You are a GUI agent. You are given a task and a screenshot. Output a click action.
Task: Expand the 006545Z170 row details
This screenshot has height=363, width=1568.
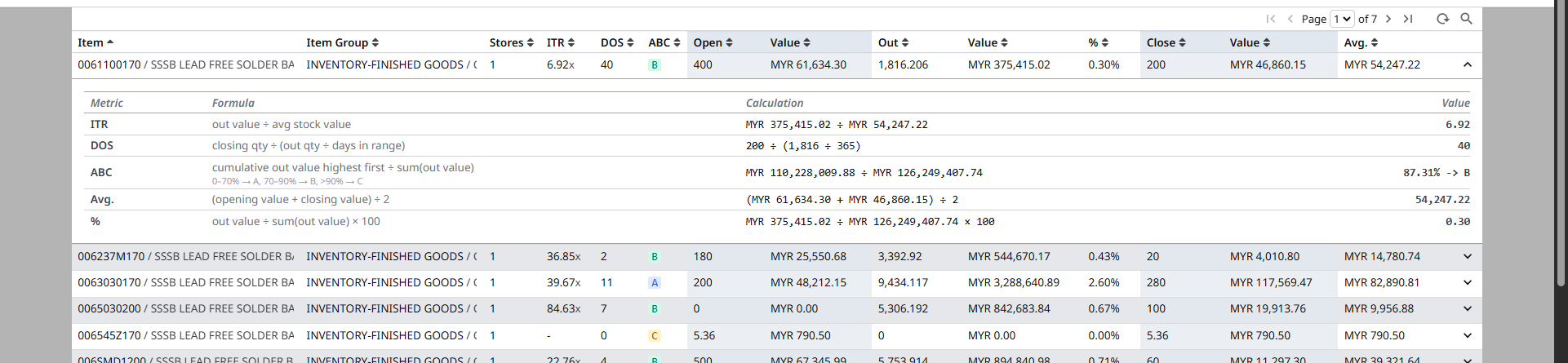[1467, 335]
